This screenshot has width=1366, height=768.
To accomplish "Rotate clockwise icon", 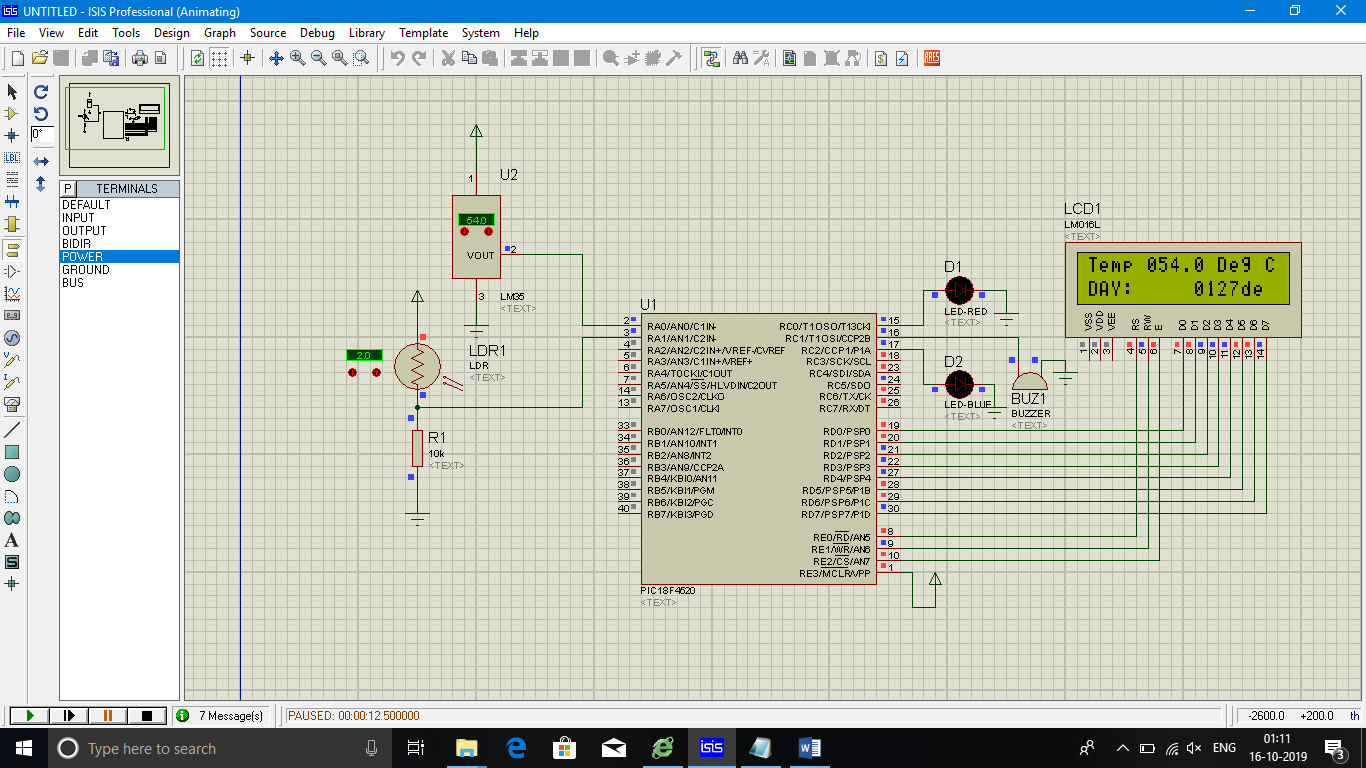I will (41, 91).
